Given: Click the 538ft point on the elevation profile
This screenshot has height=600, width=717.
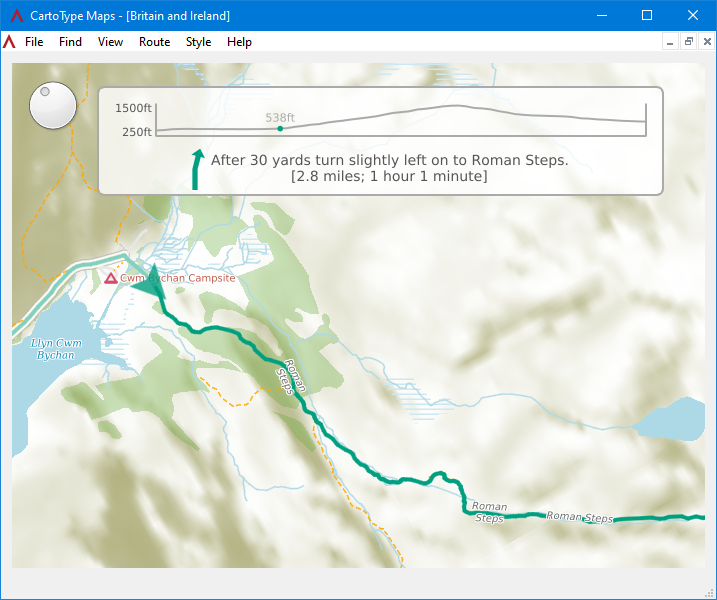Looking at the screenshot, I should pyautogui.click(x=280, y=129).
